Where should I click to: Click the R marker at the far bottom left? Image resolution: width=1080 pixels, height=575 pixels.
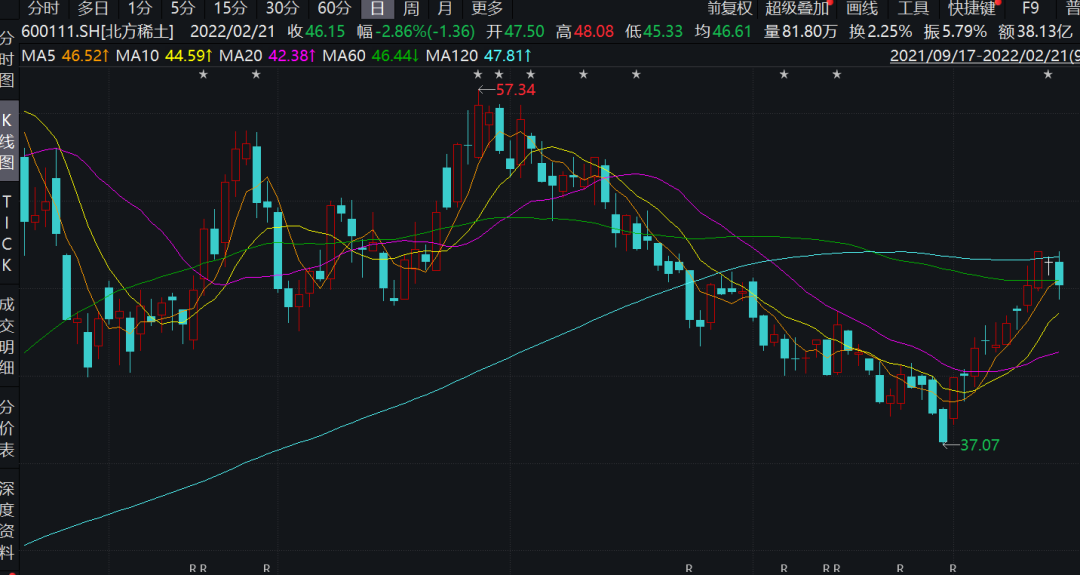click(193, 568)
